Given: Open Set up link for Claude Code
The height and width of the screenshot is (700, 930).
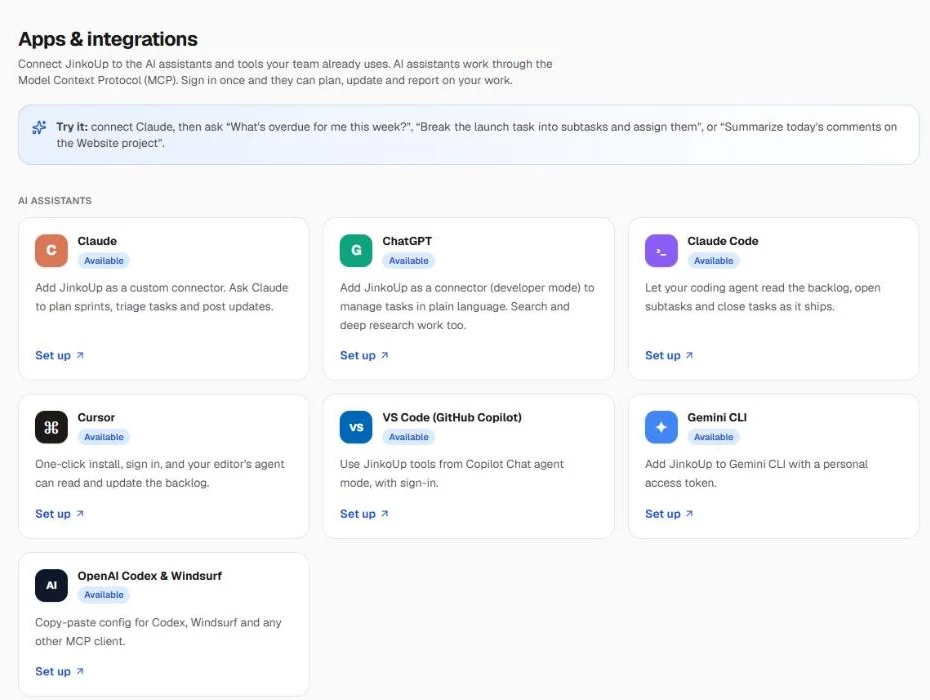Looking at the screenshot, I should 669,355.
